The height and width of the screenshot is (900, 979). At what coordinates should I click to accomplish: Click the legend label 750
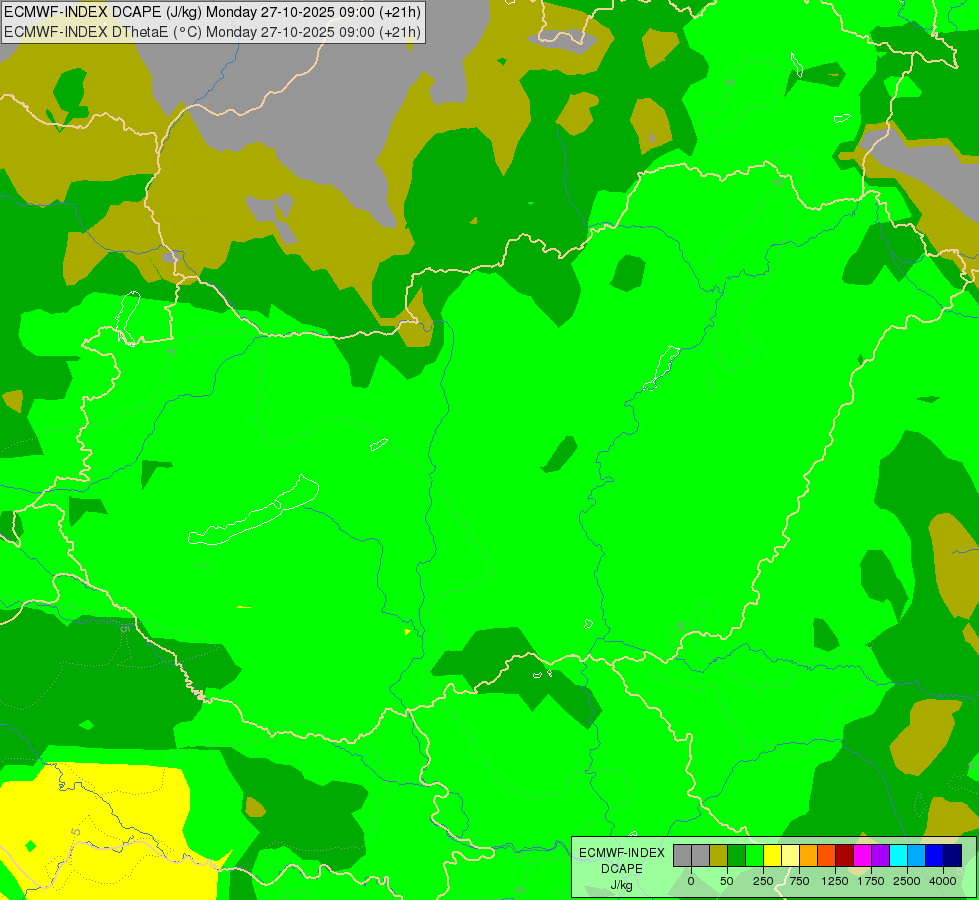[799, 881]
